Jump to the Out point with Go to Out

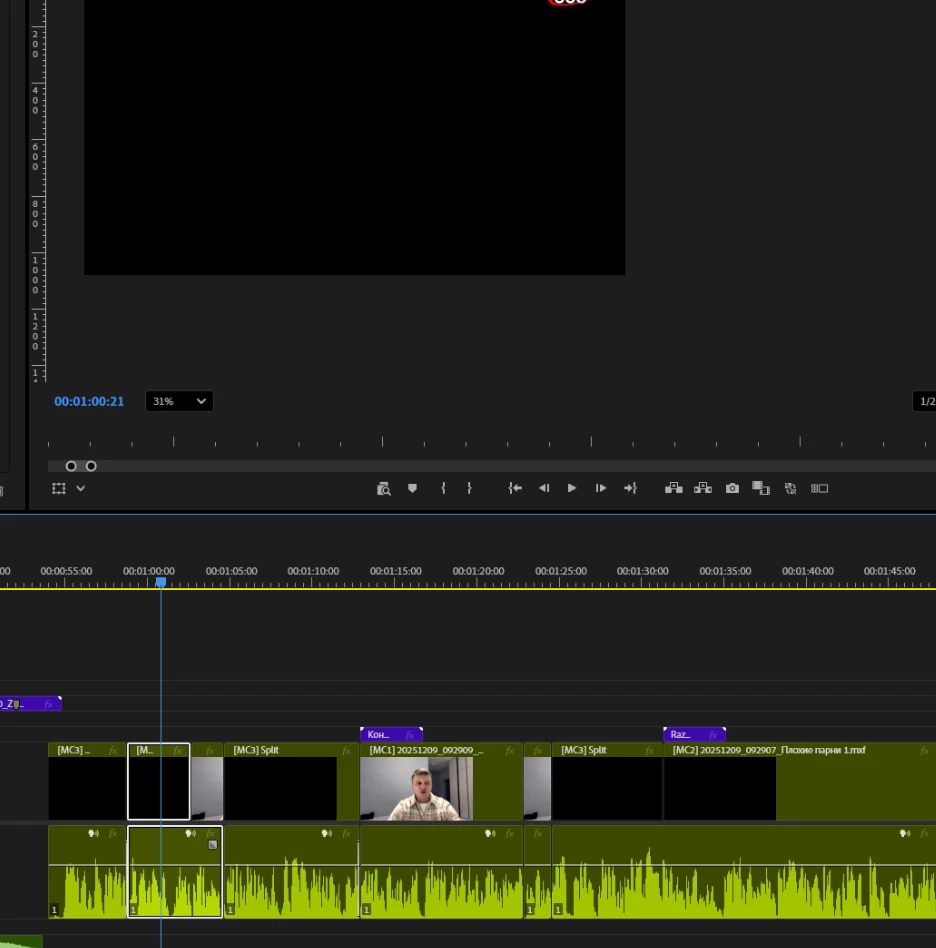(630, 488)
